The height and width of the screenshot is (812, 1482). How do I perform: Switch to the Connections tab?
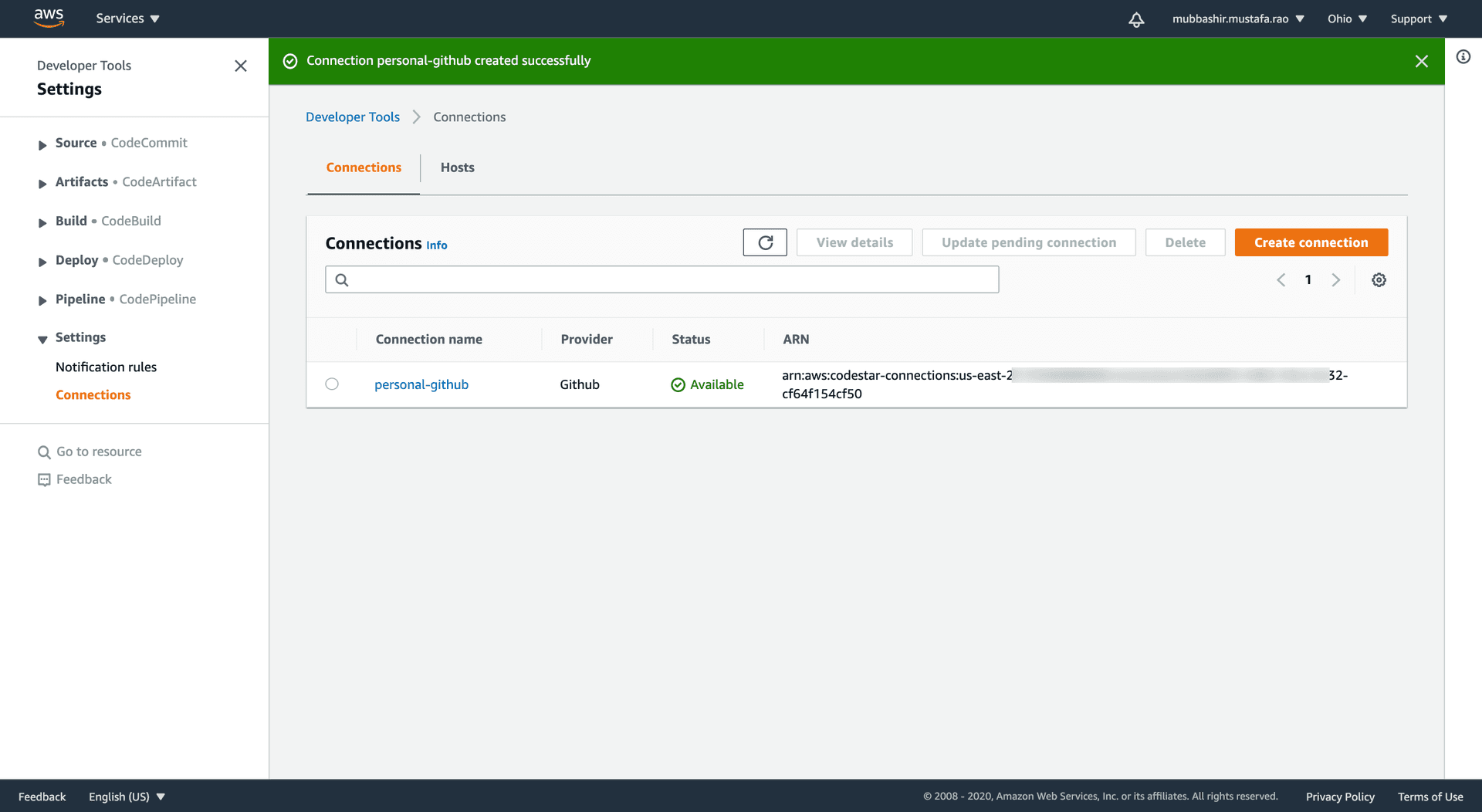click(364, 167)
